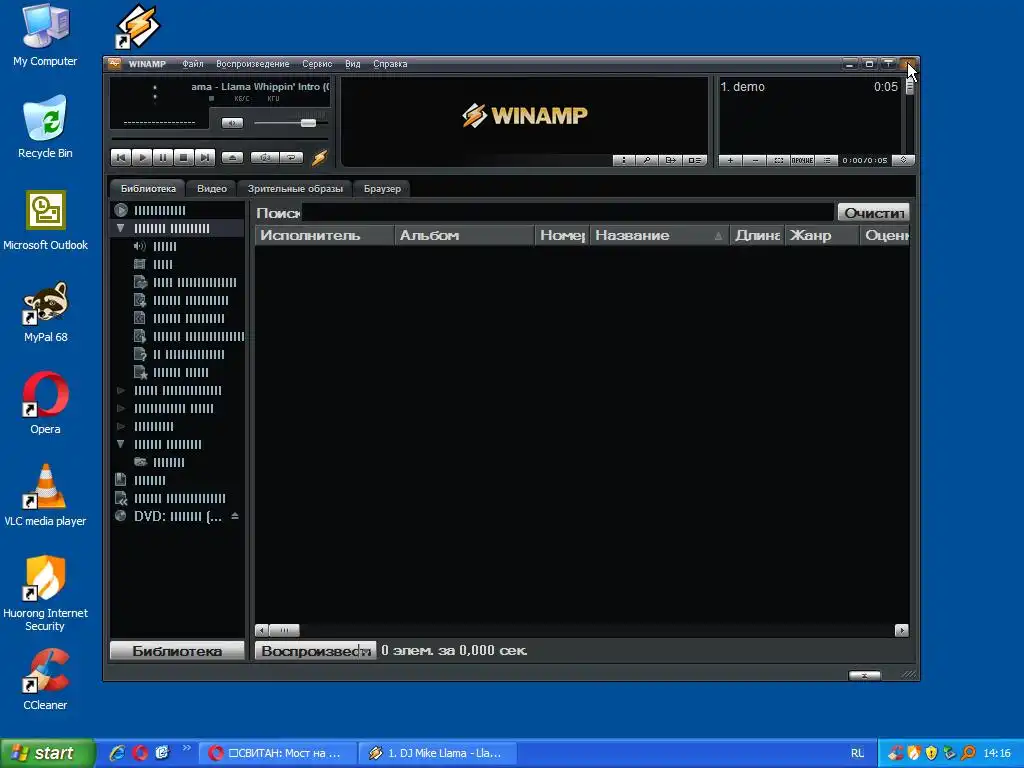The height and width of the screenshot is (768, 1024).
Task: Open the Вид menu
Action: [353, 64]
